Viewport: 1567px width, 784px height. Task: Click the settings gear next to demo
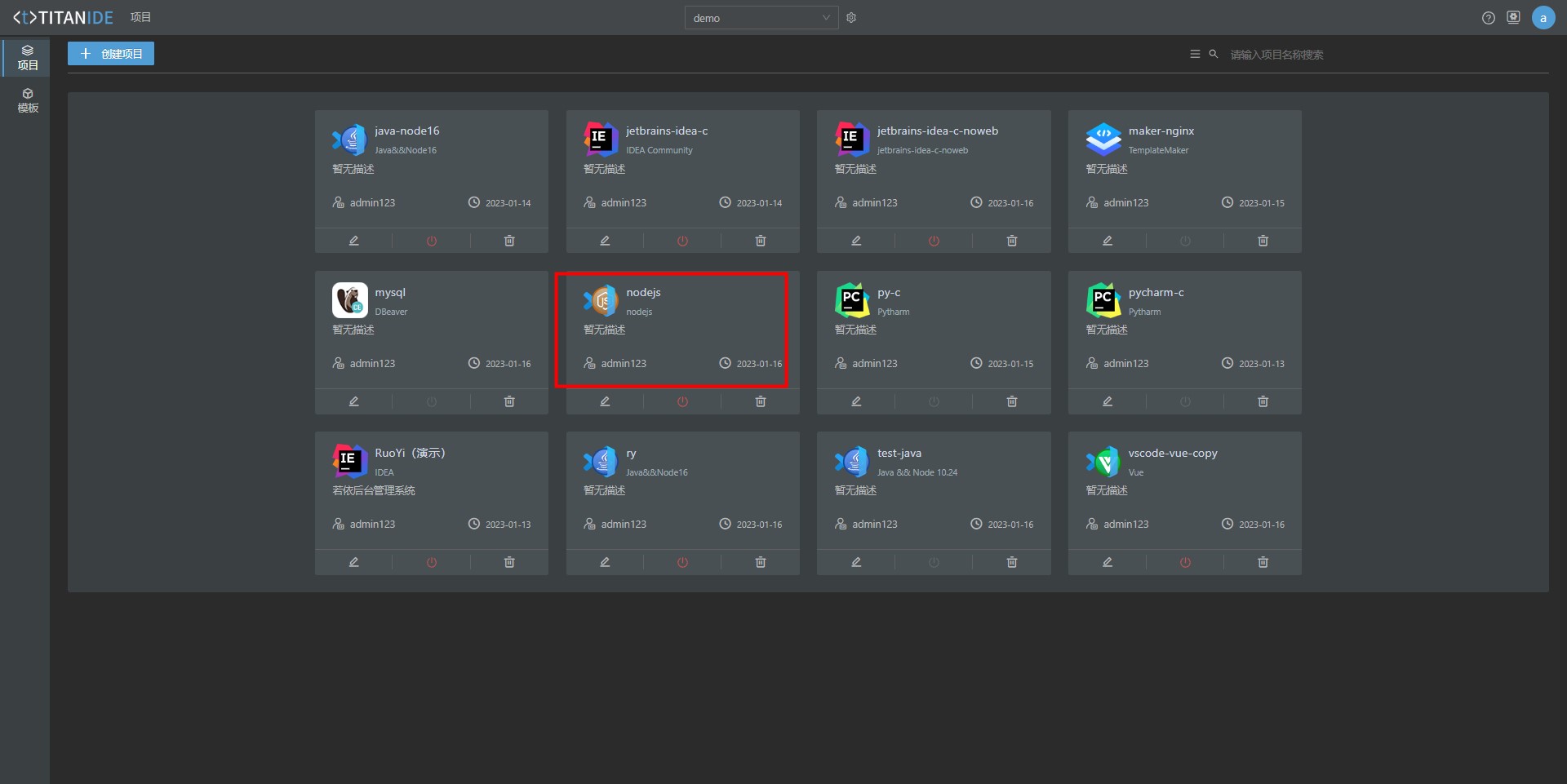click(x=851, y=18)
